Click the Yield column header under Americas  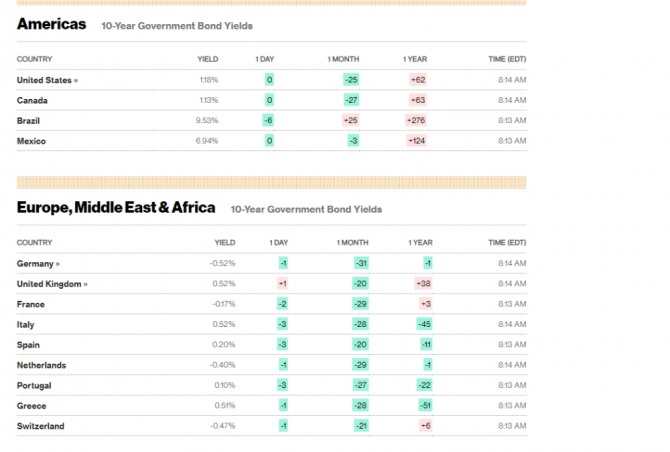click(x=208, y=59)
